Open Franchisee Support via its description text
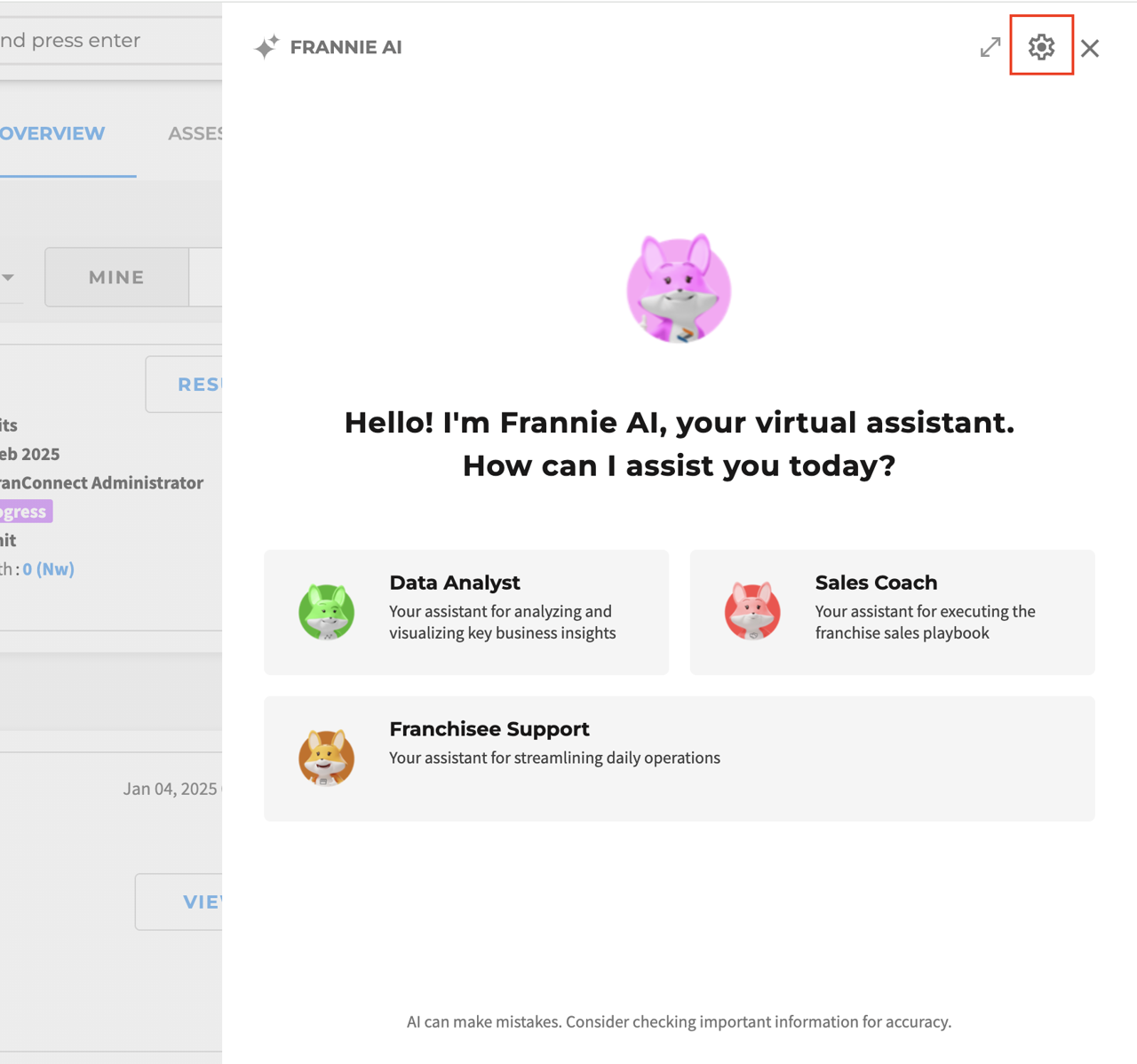The width and height of the screenshot is (1137, 1064). (x=554, y=758)
